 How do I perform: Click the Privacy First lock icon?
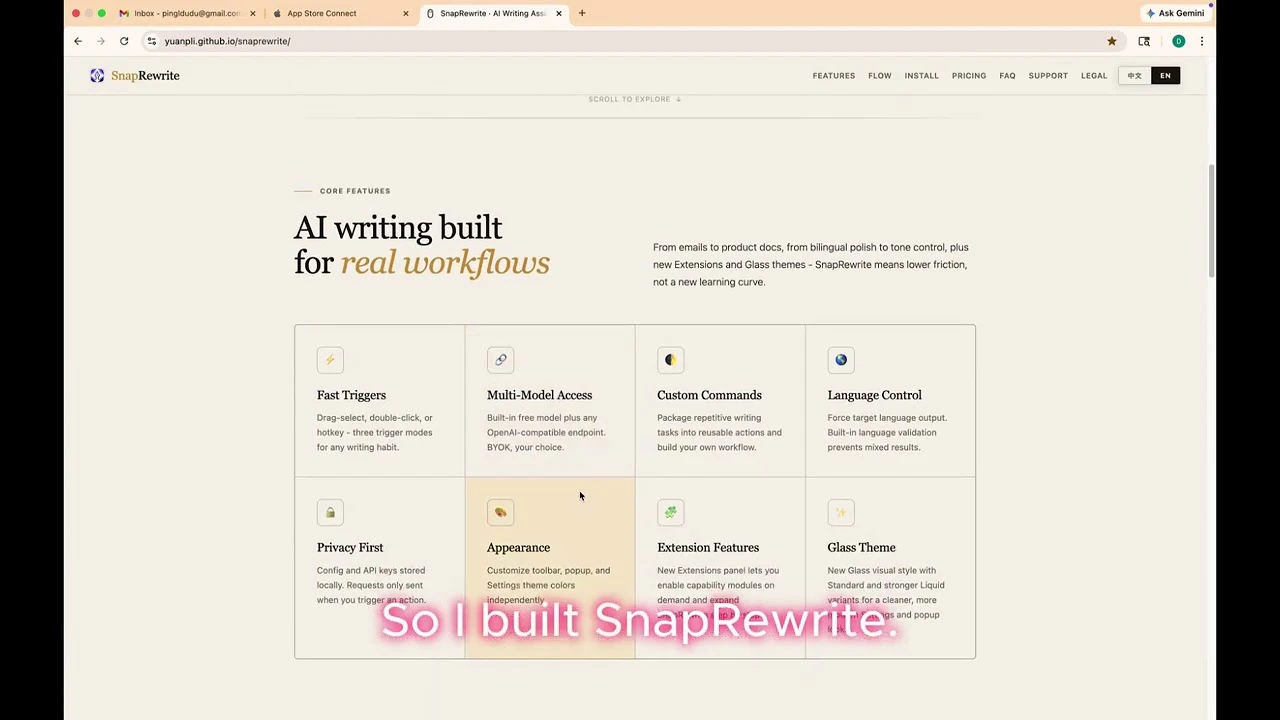pos(330,513)
